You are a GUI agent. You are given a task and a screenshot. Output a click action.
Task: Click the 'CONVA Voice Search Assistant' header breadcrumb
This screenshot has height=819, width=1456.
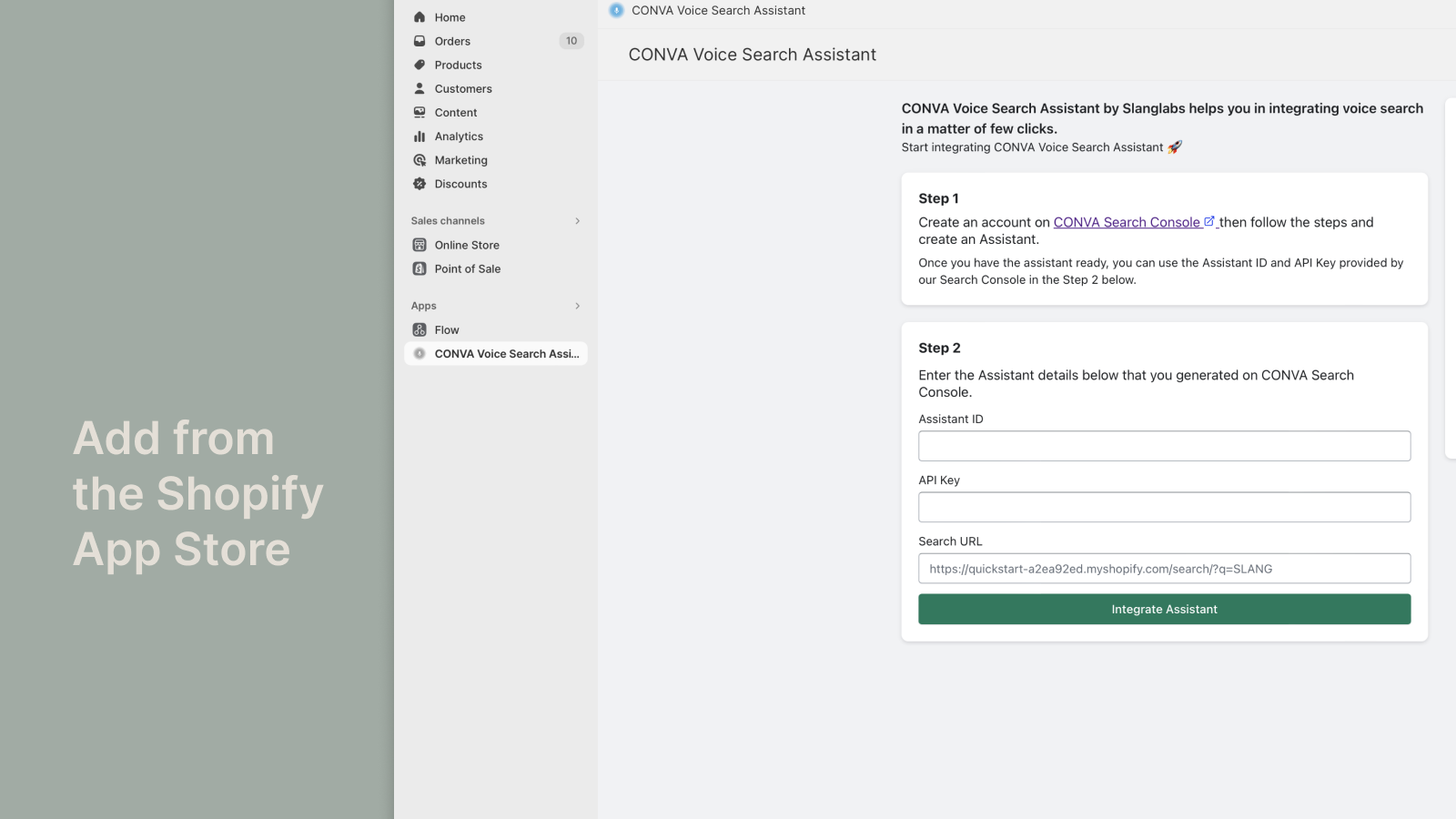(718, 10)
